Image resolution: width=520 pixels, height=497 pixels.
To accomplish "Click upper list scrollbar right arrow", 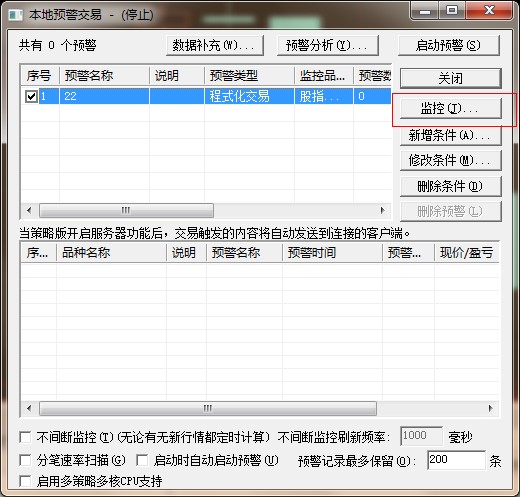I will coord(382,210).
